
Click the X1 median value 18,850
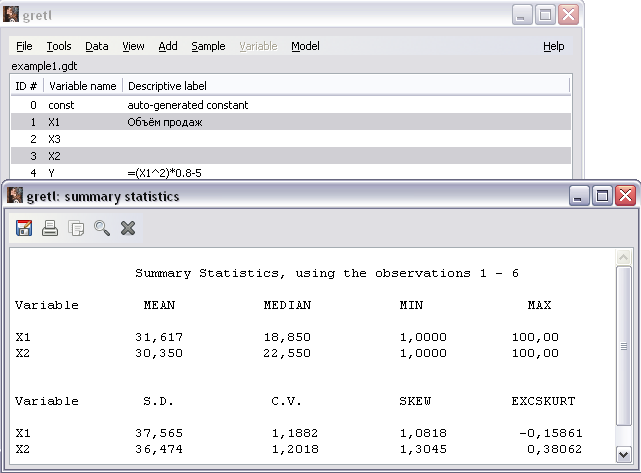[287, 337]
